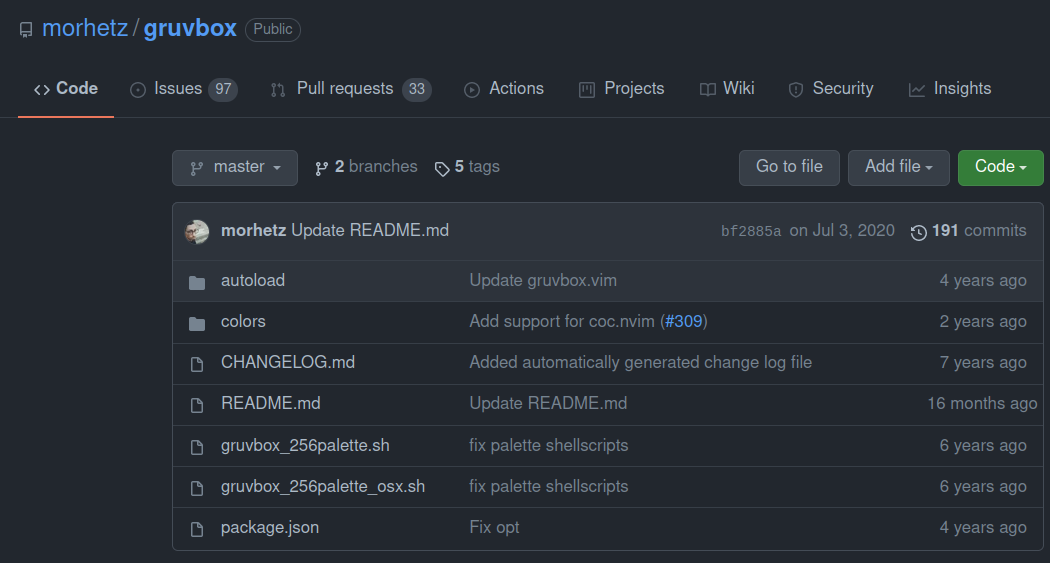Open the 'Added automatically generated change log file' commit
1050x563 pixels.
pyautogui.click(x=641, y=363)
